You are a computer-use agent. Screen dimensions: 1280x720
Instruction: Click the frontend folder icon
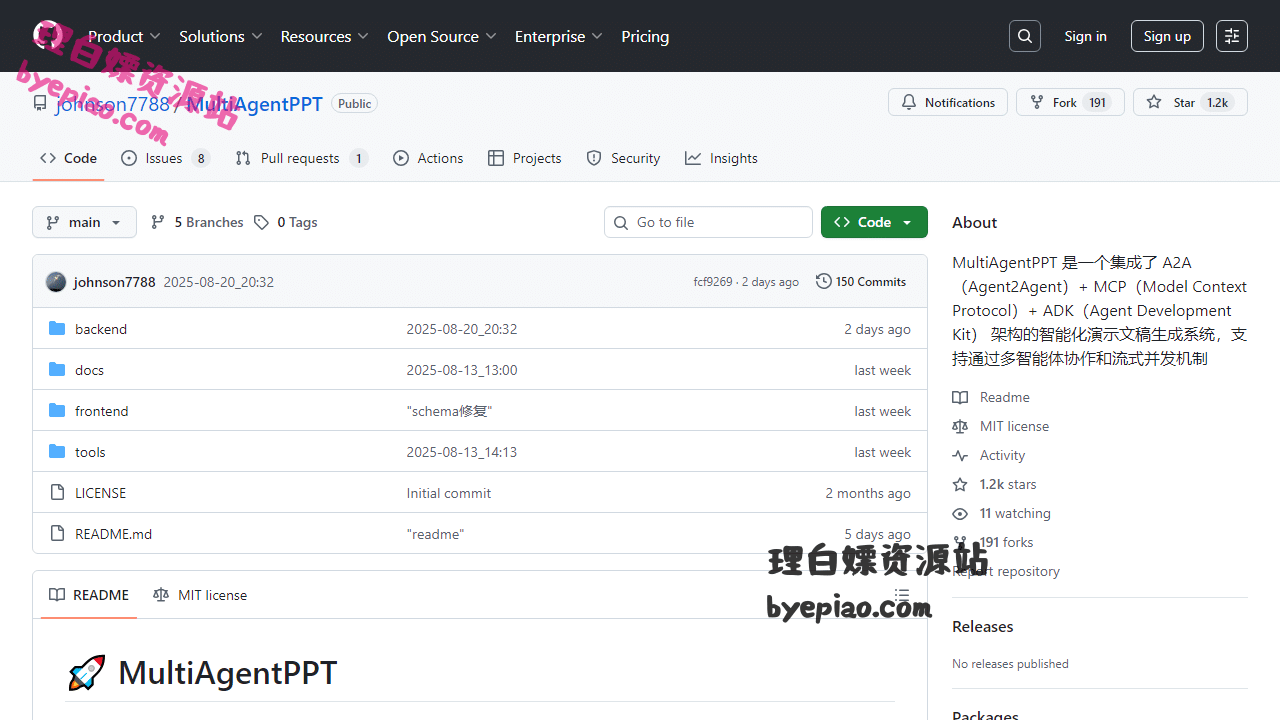[57, 411]
